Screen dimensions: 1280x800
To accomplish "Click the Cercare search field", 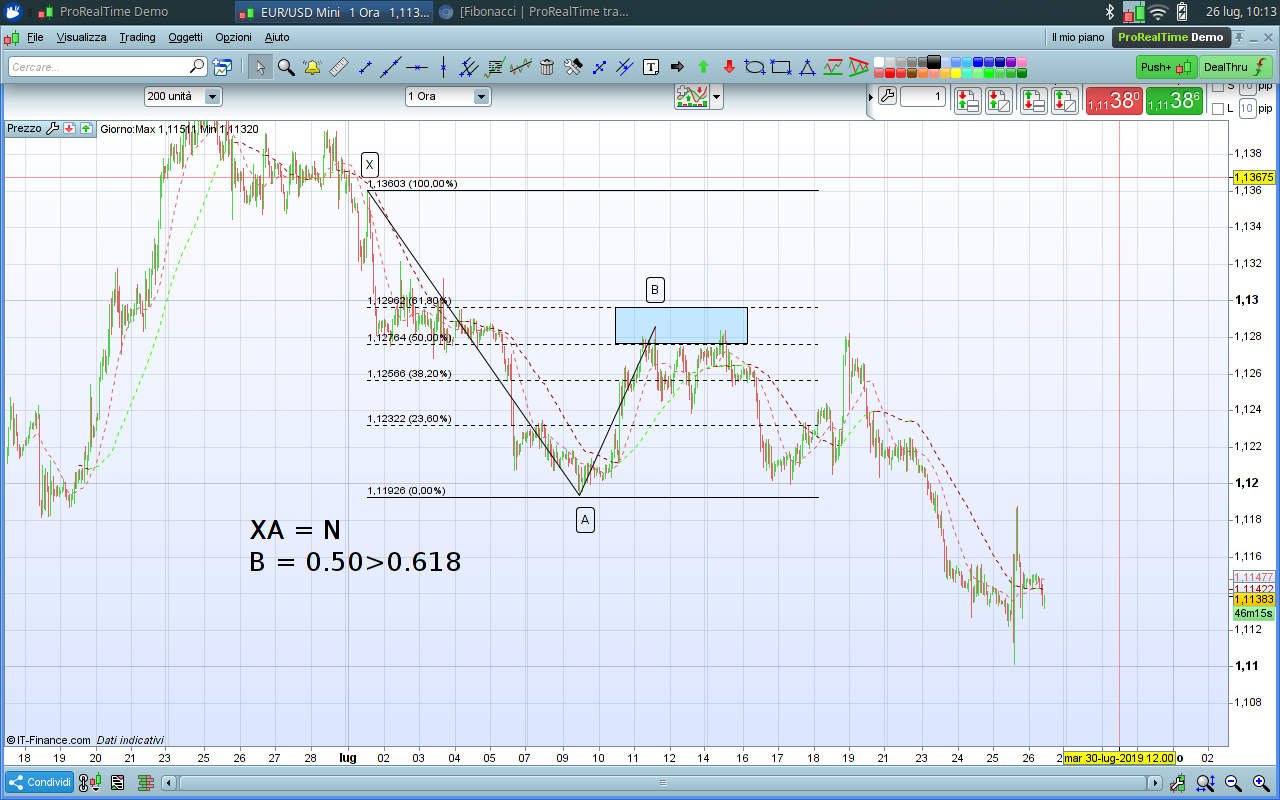I will pos(108,67).
